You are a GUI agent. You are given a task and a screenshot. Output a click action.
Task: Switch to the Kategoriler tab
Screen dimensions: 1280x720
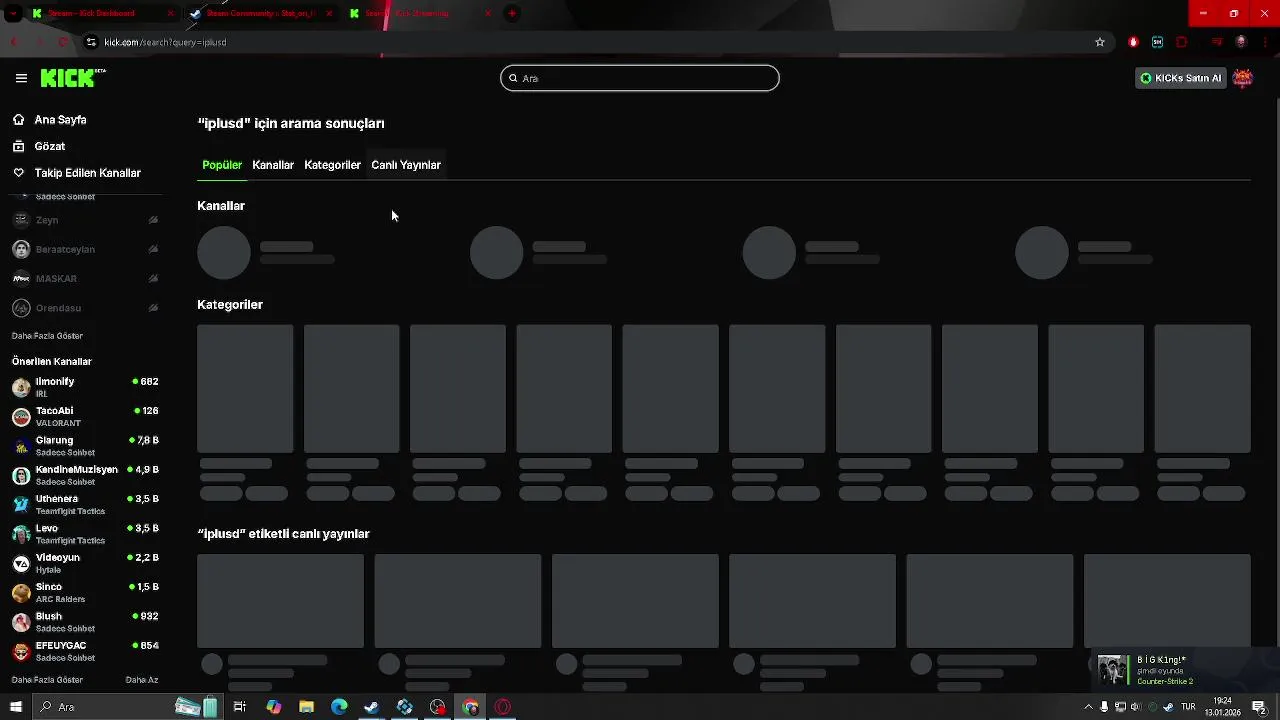[332, 165]
